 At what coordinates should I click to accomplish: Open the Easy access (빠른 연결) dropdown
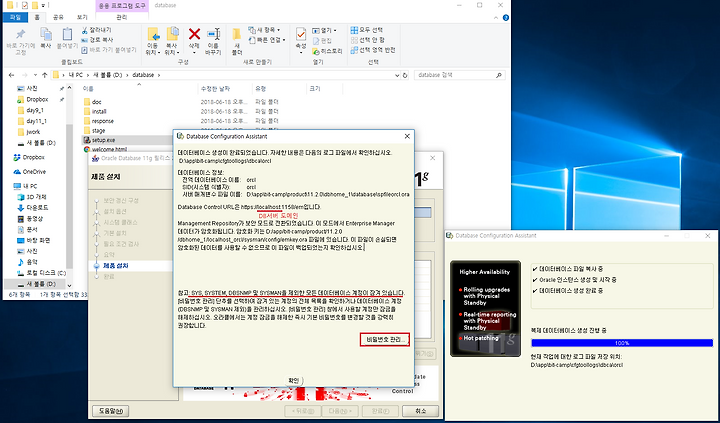point(267,40)
